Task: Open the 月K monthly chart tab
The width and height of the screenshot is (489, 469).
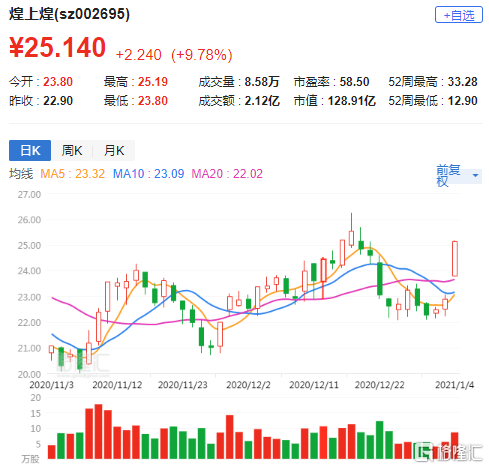Action: pyautogui.click(x=114, y=150)
